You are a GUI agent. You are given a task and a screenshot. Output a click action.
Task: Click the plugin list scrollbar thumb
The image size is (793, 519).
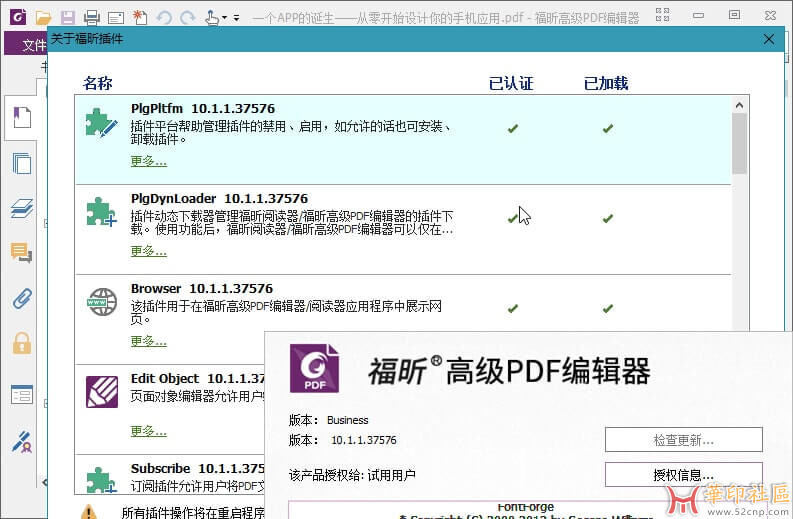[739, 144]
